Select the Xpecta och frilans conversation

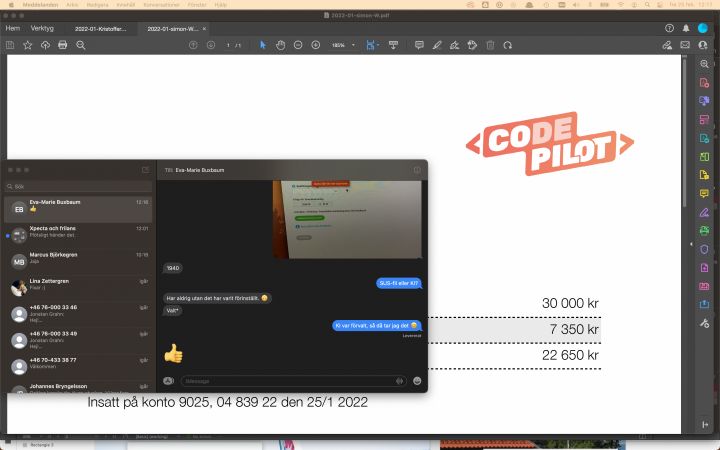pyautogui.click(x=80, y=233)
